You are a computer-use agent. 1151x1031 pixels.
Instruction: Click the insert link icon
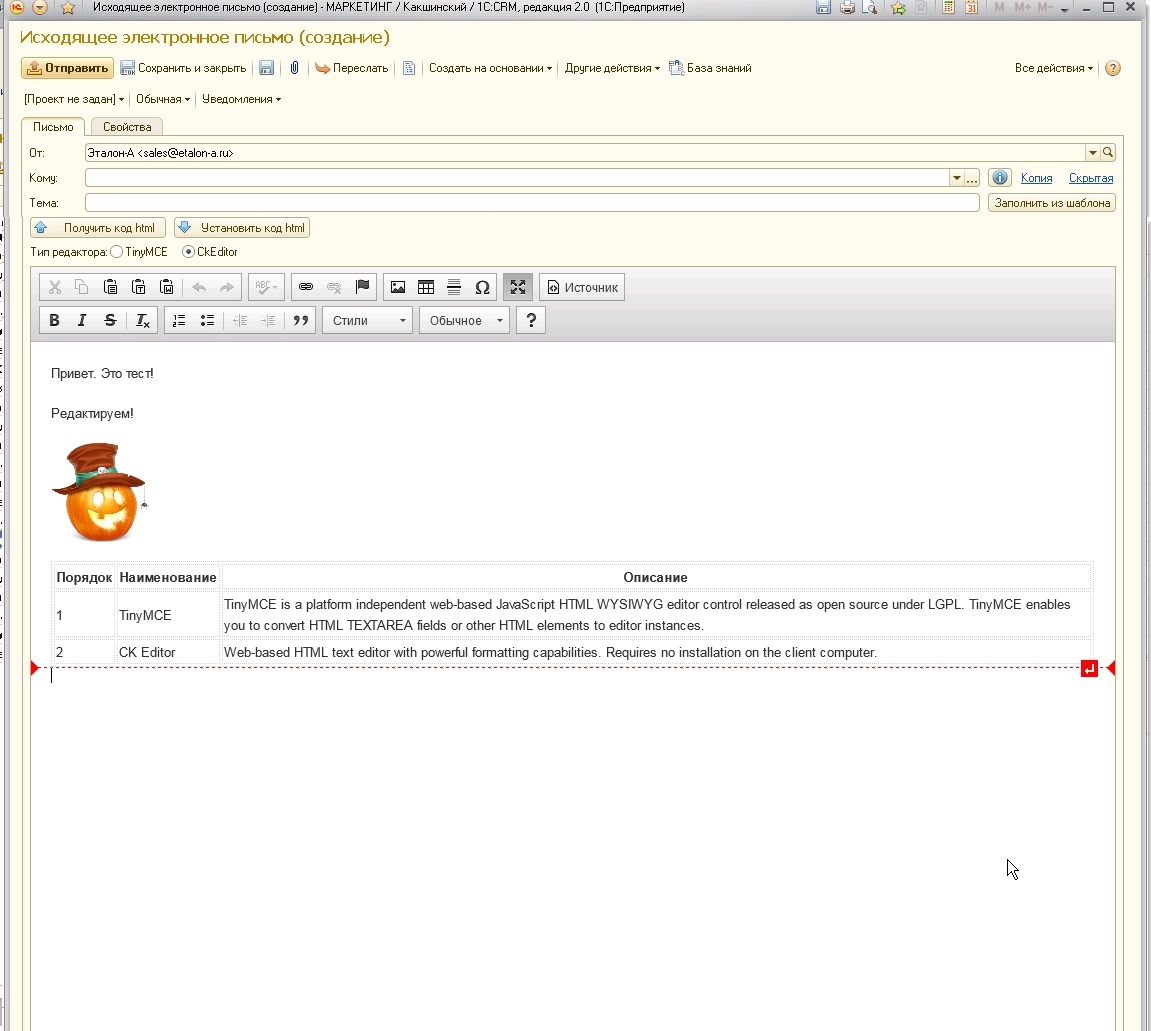306,287
